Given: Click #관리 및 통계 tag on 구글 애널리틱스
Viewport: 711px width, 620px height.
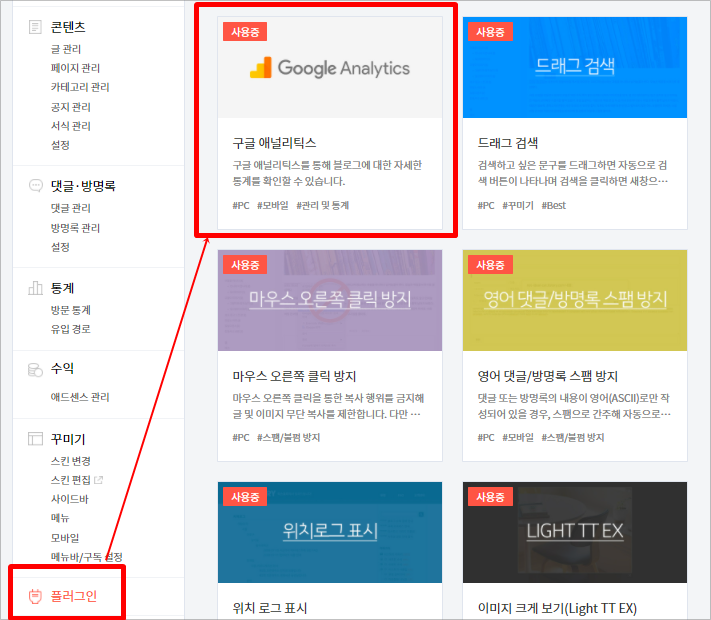Looking at the screenshot, I should pyautogui.click(x=323, y=205).
